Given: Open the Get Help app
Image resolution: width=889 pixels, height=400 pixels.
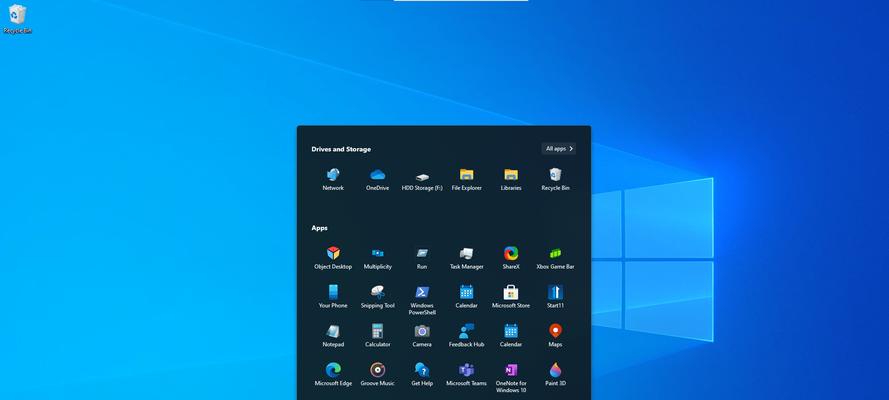Looking at the screenshot, I should coord(422,375).
